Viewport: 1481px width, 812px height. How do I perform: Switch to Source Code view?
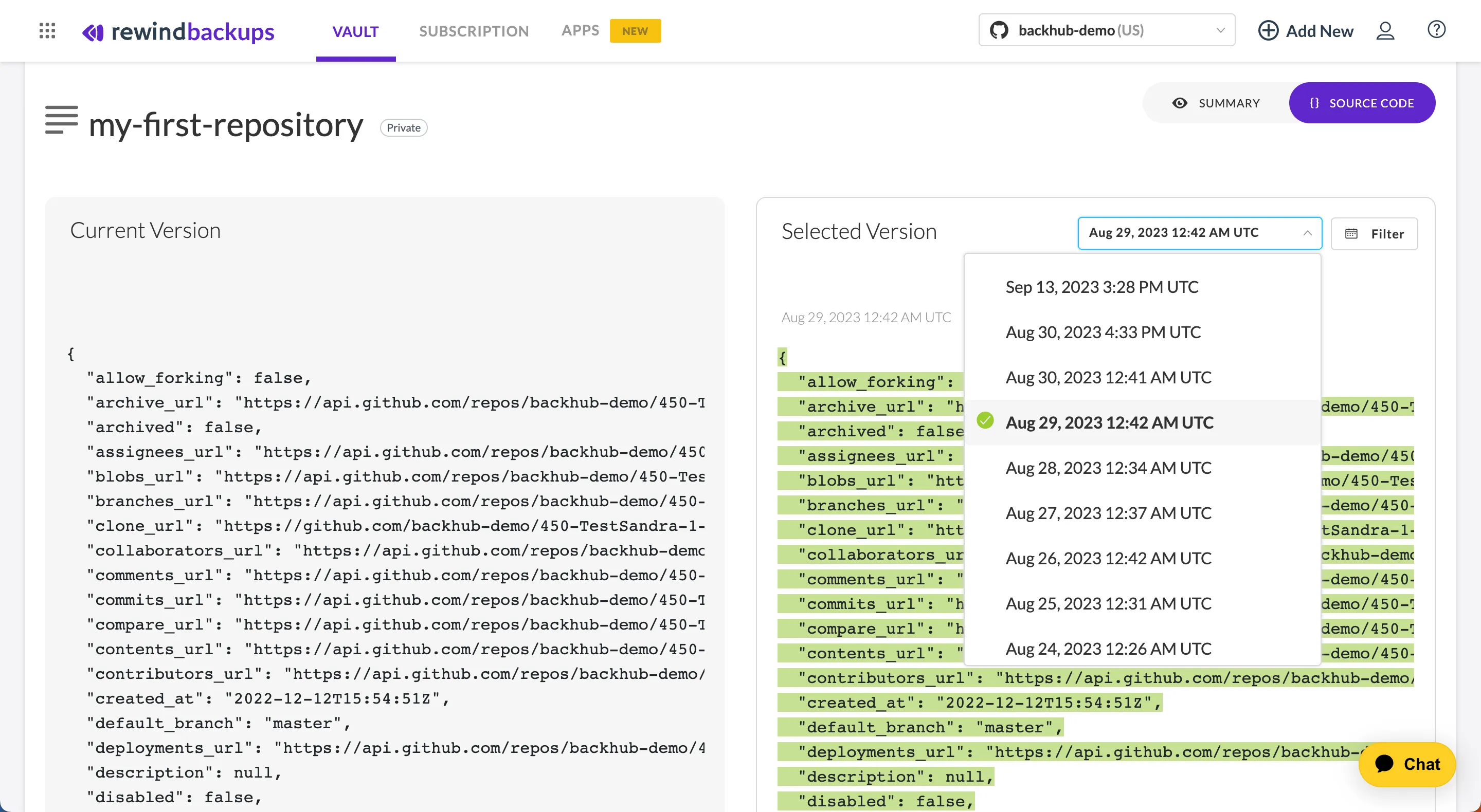[1361, 103]
